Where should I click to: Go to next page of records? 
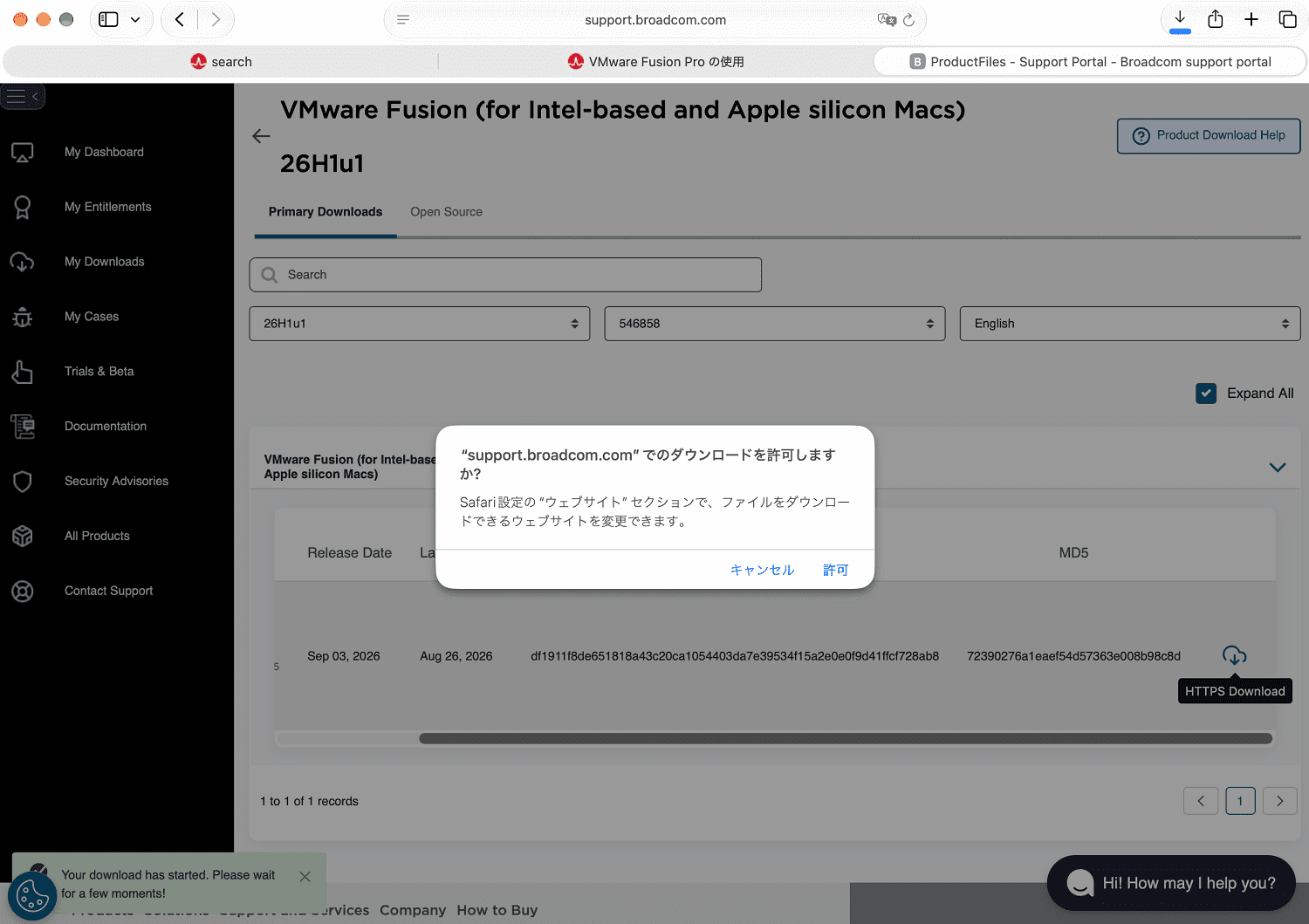(x=1280, y=801)
